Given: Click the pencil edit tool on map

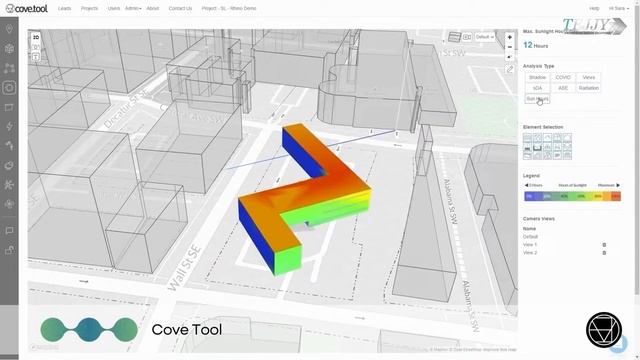Looking at the screenshot, I should point(509,69).
